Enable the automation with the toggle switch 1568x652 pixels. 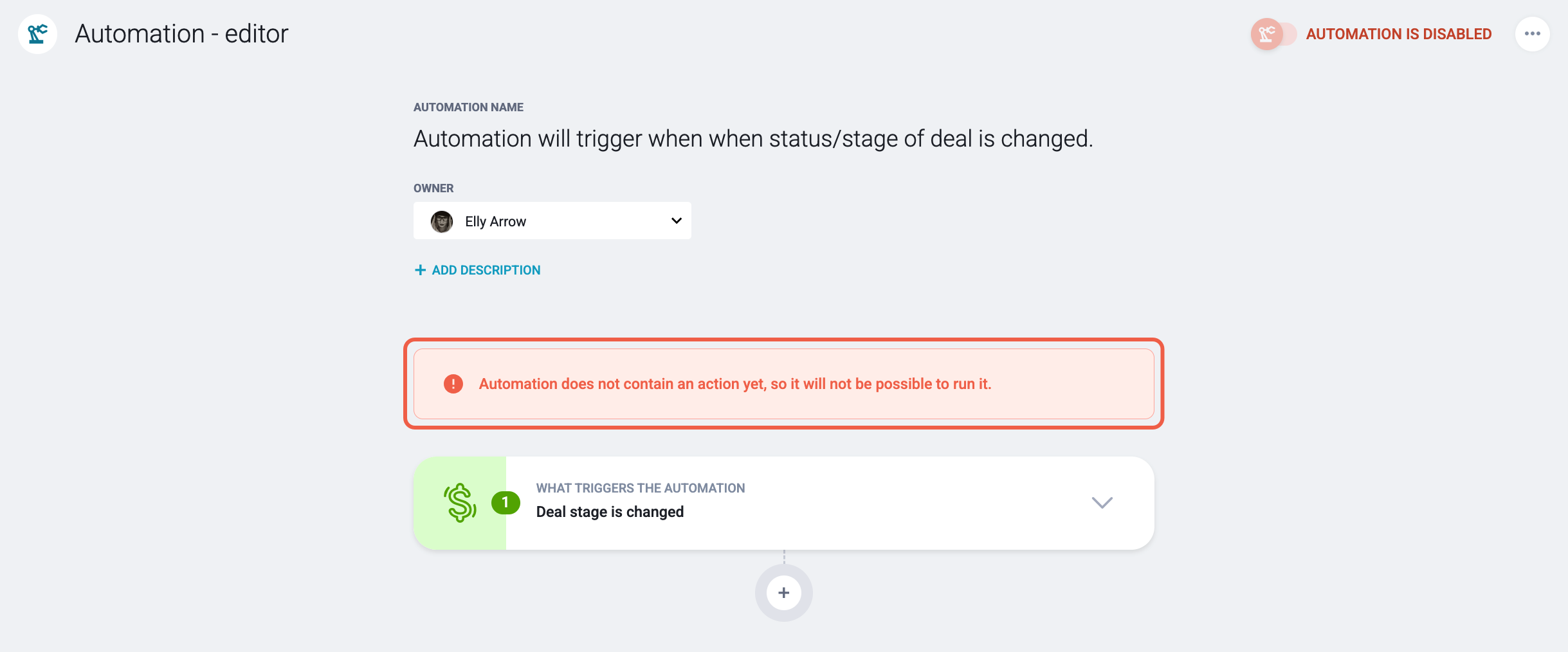1273,34
